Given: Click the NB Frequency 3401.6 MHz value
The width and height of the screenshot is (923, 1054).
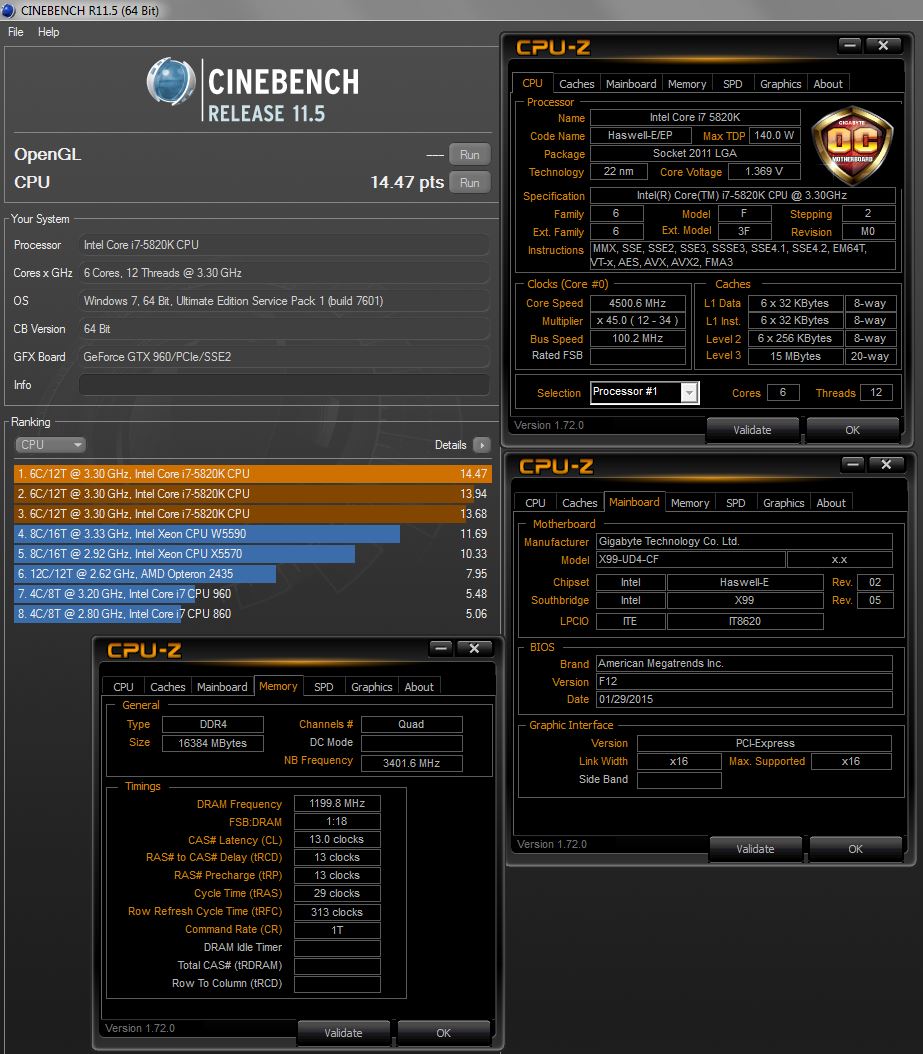Looking at the screenshot, I should click(x=411, y=764).
